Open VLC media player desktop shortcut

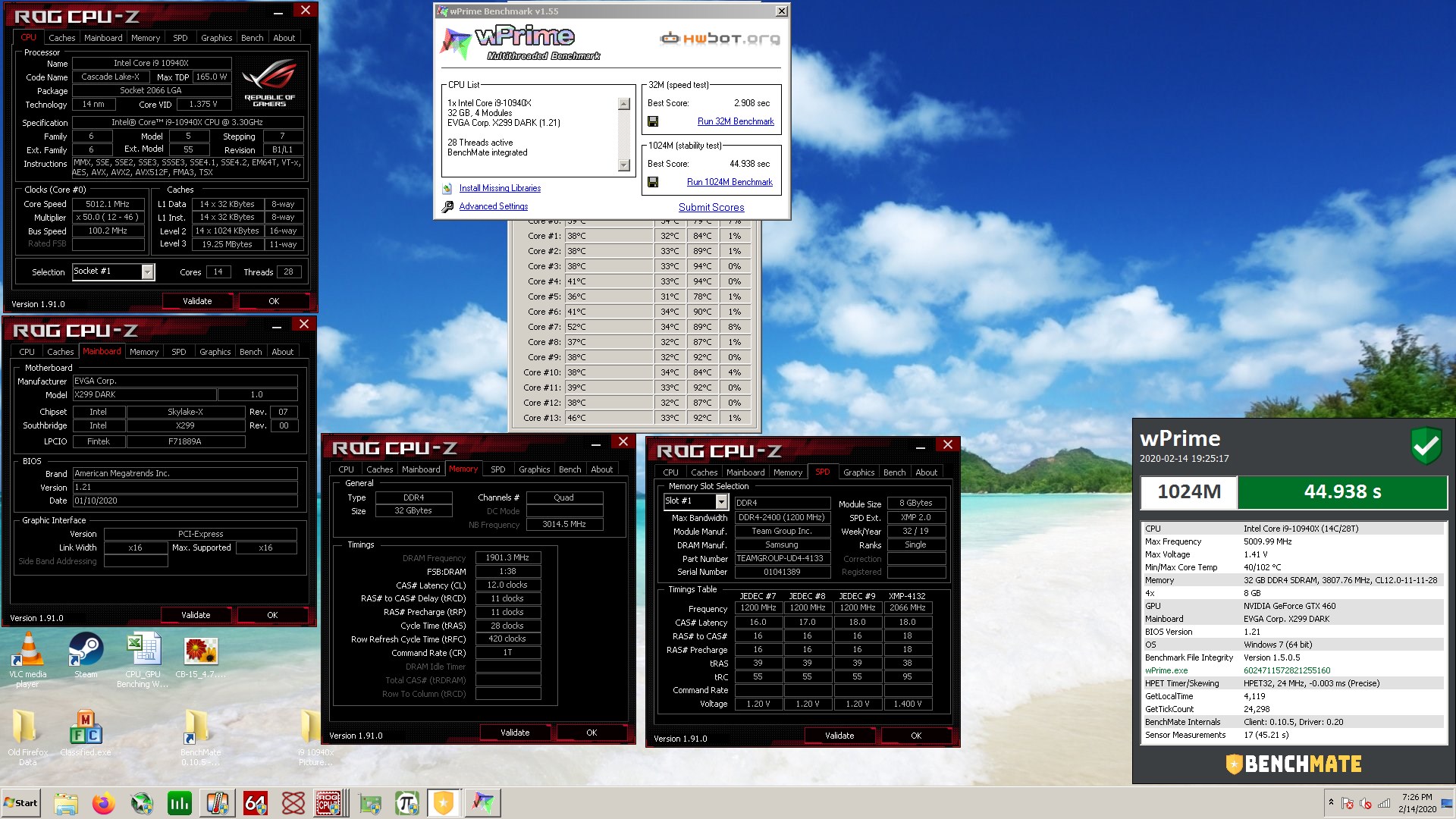pyautogui.click(x=28, y=660)
